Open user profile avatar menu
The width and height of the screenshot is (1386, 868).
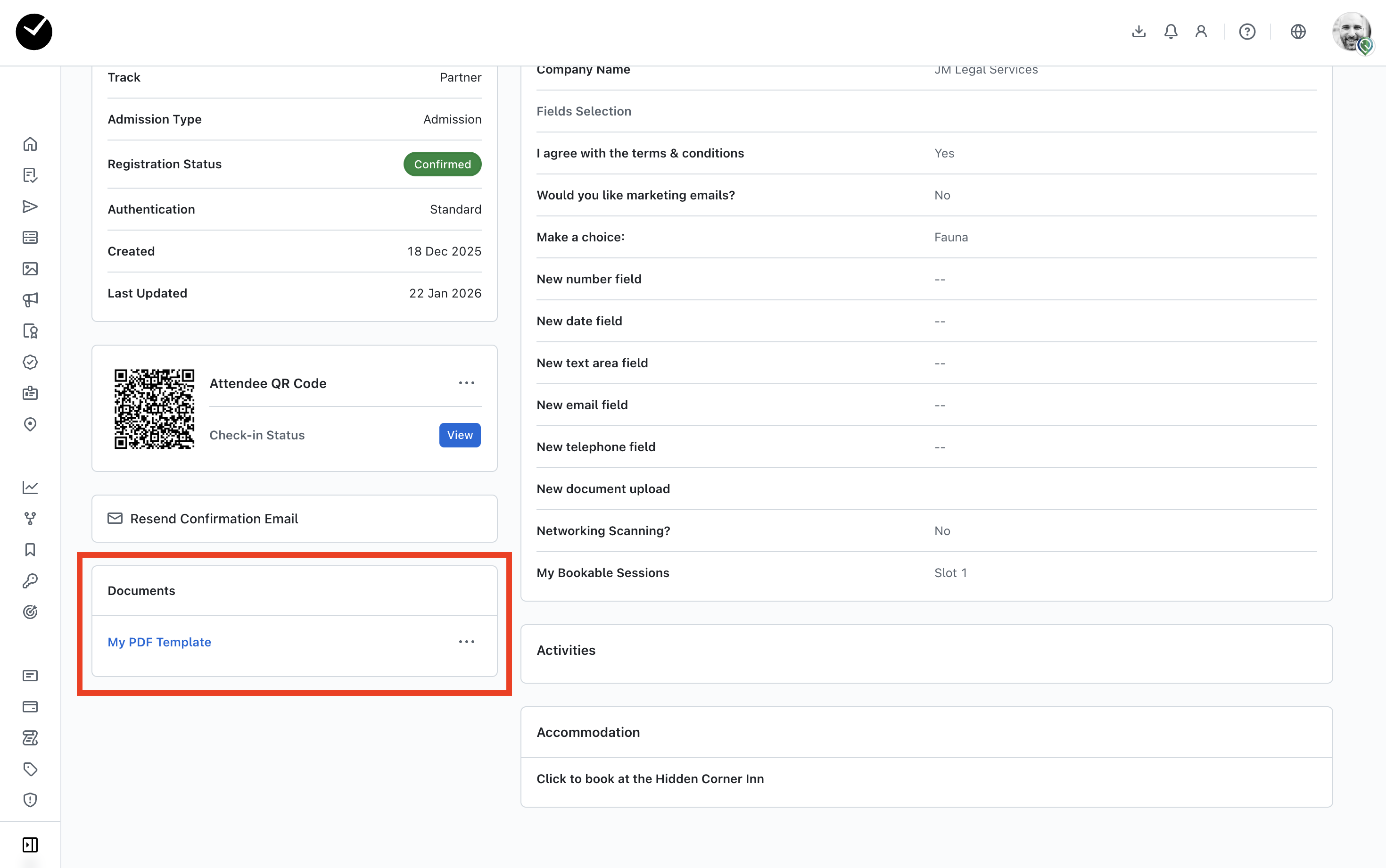[x=1351, y=32]
